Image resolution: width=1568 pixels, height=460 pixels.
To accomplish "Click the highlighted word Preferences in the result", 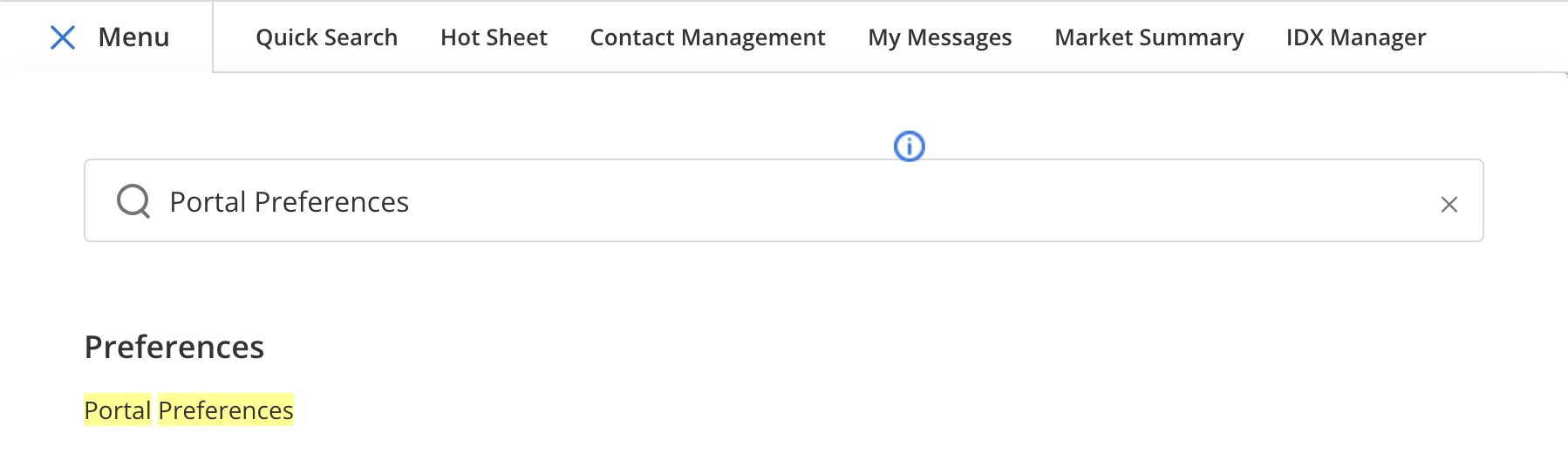I will tap(226, 410).
